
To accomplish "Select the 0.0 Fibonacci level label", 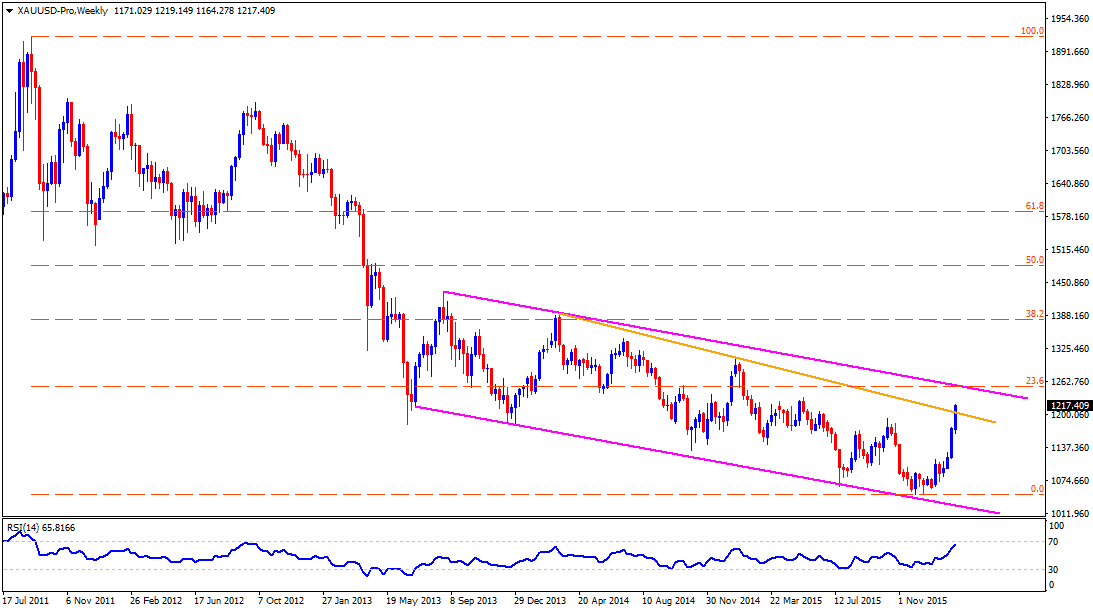I will coord(1037,489).
